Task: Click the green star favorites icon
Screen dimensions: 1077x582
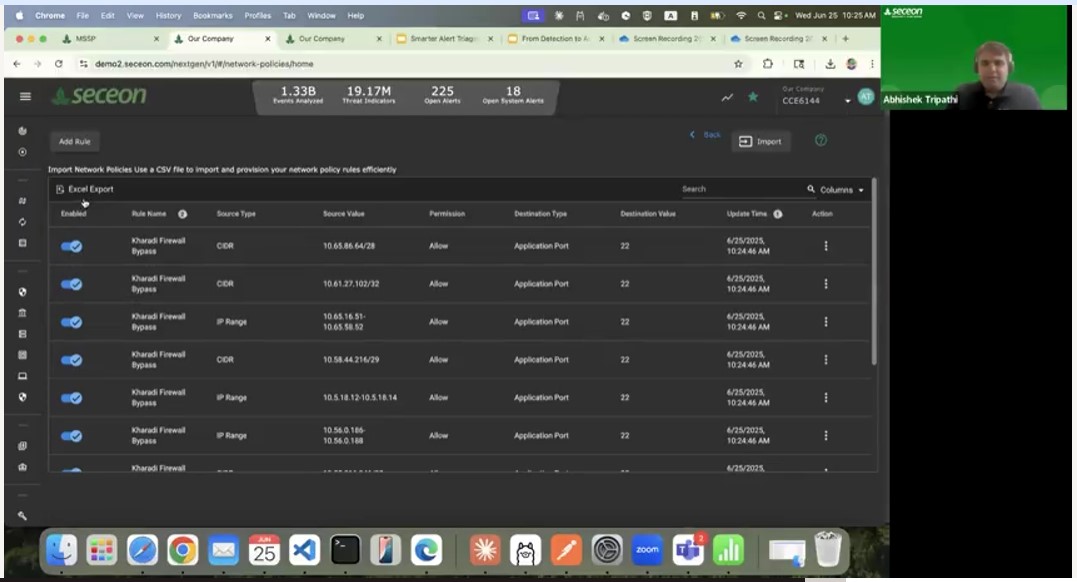Action: click(753, 97)
